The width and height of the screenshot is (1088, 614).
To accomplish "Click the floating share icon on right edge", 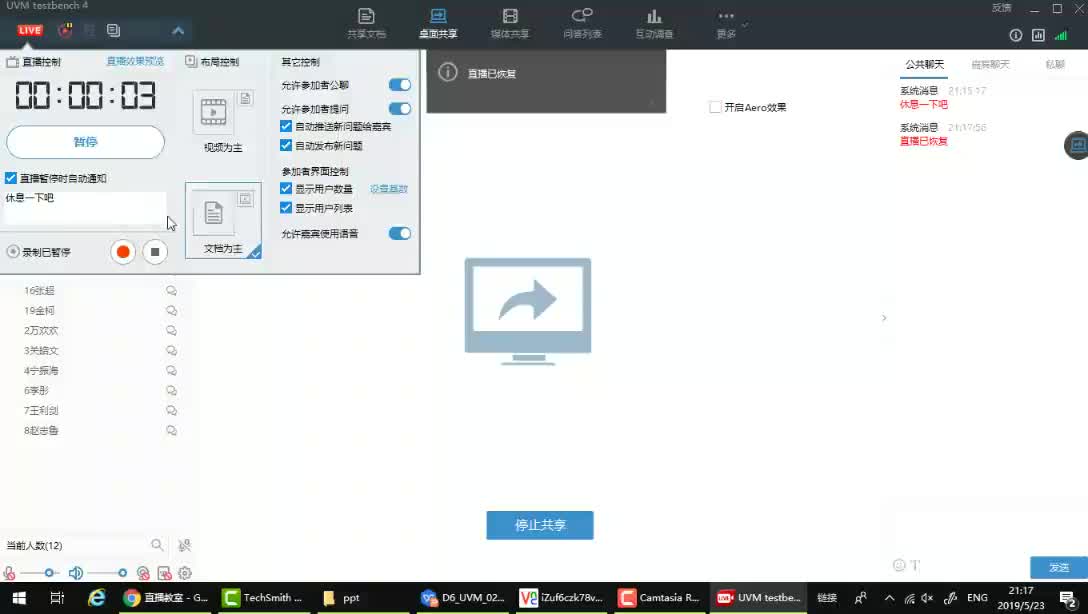I will point(1077,145).
